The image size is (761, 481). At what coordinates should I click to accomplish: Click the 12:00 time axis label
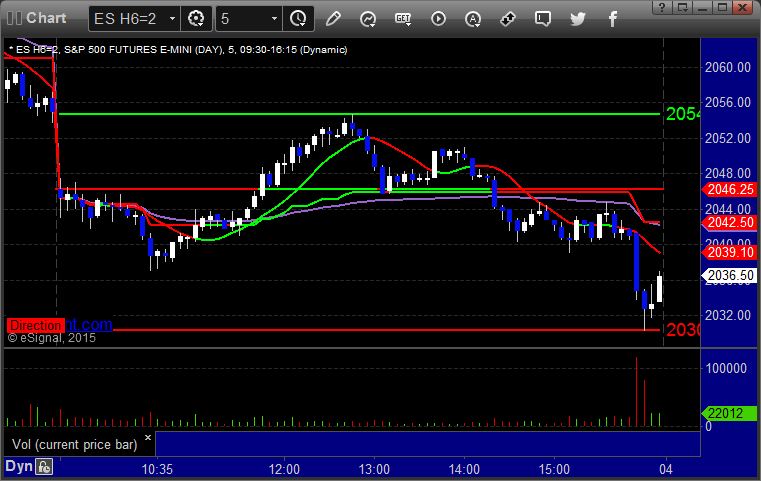coord(284,469)
